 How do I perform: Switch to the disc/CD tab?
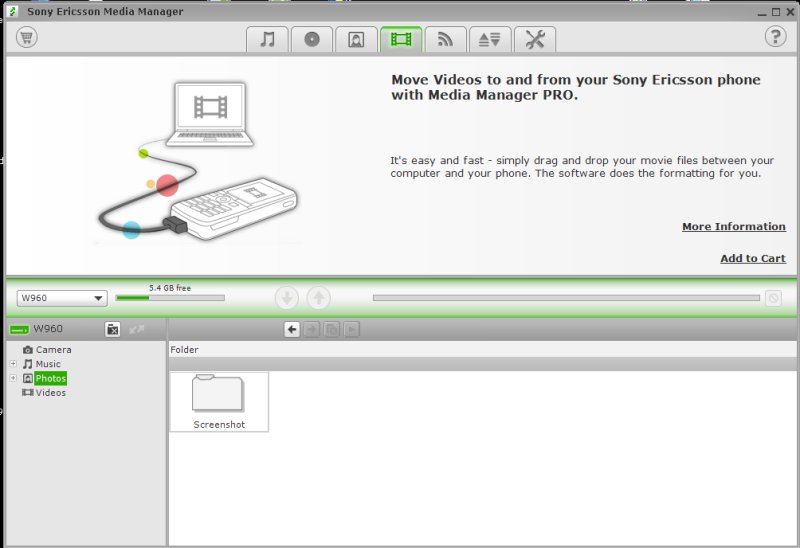click(x=312, y=39)
